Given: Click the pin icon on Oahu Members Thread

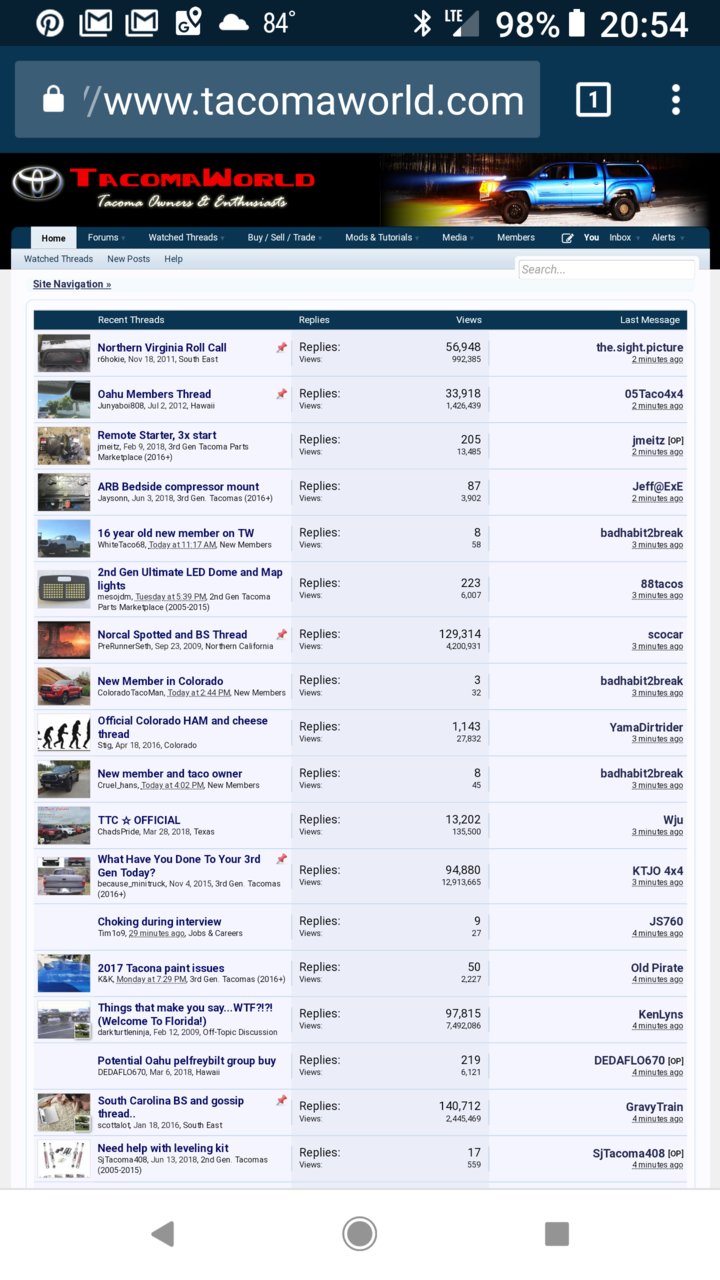Looking at the screenshot, I should (281, 394).
